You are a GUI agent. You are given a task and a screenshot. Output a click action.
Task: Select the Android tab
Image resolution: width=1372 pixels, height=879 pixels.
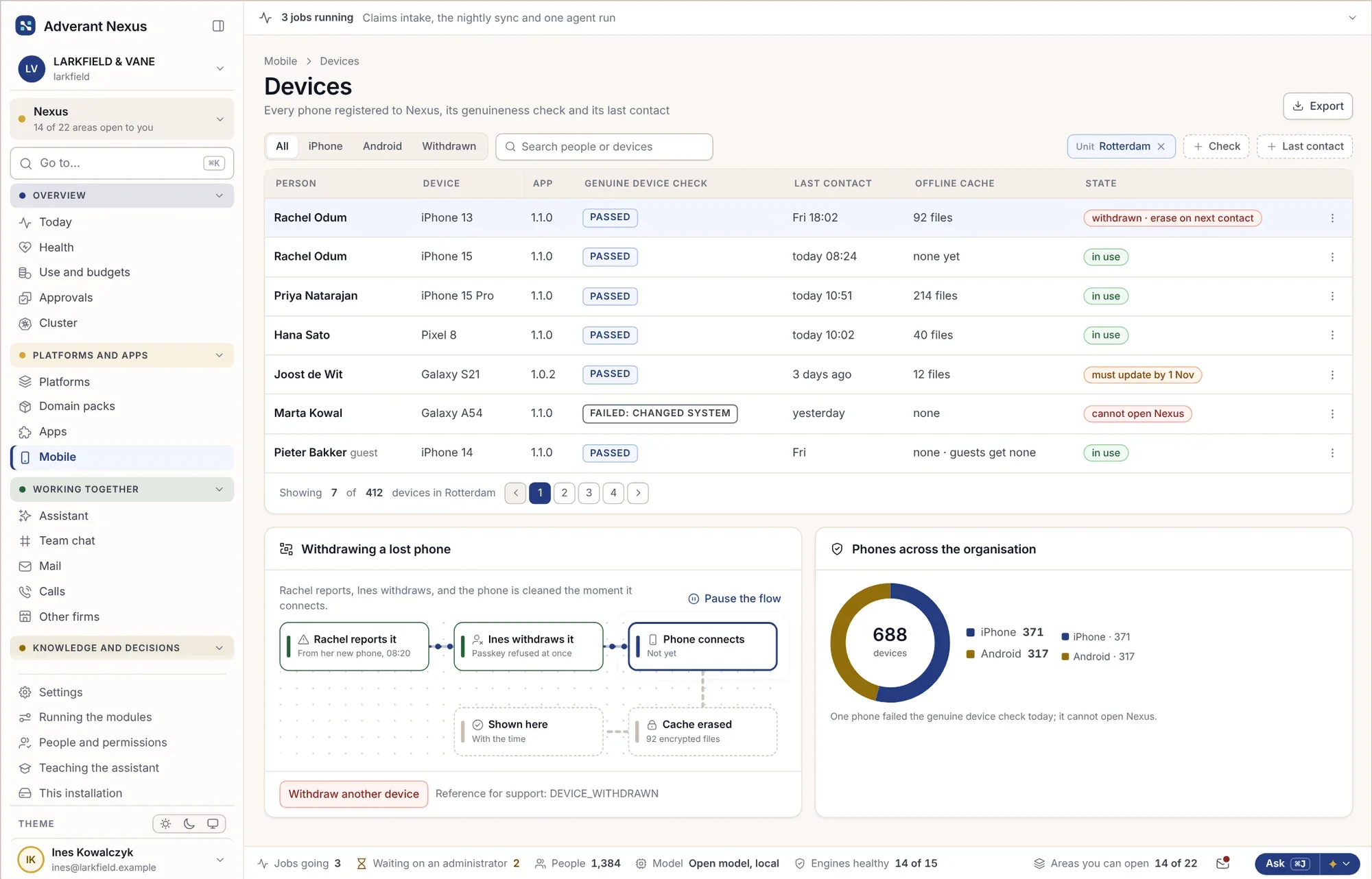[x=382, y=146]
